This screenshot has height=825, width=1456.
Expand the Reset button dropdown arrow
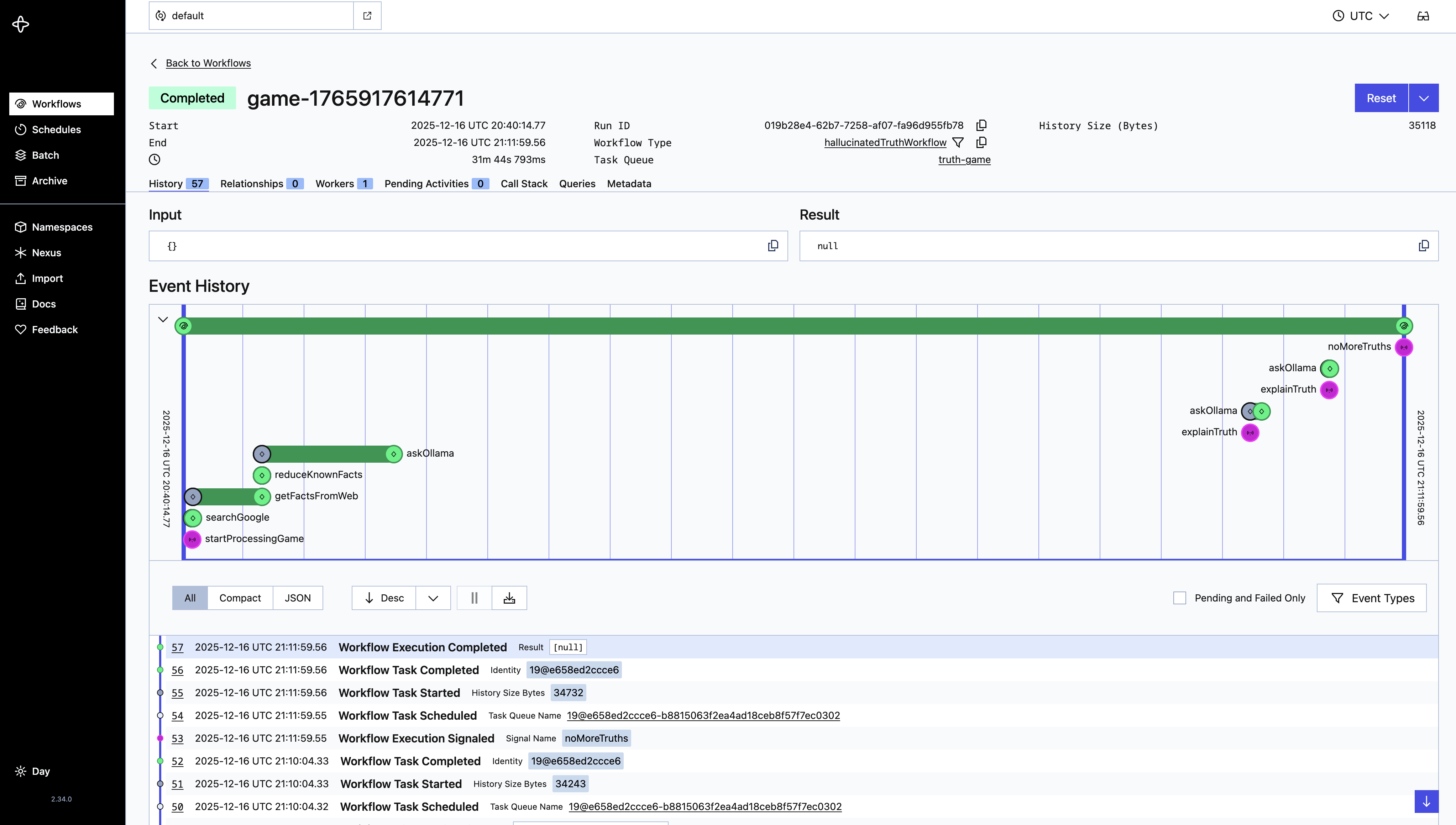(x=1424, y=98)
